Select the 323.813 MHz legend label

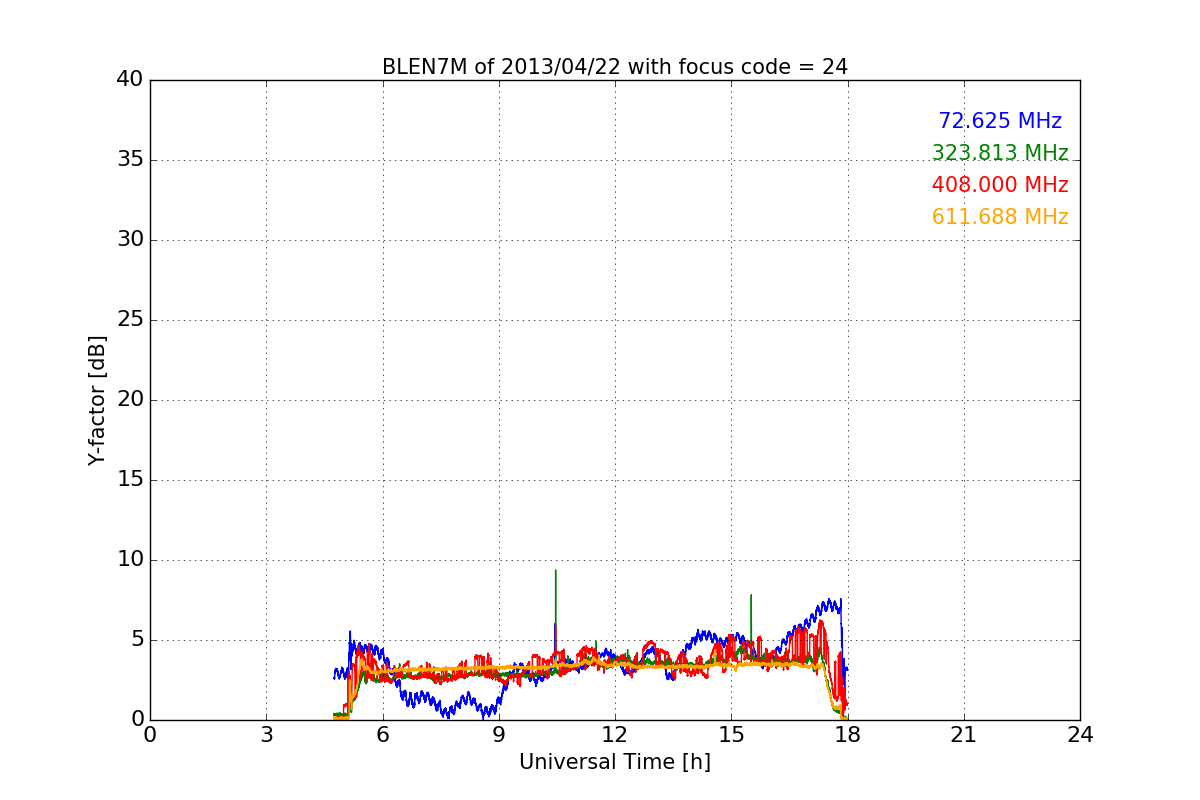1000,153
